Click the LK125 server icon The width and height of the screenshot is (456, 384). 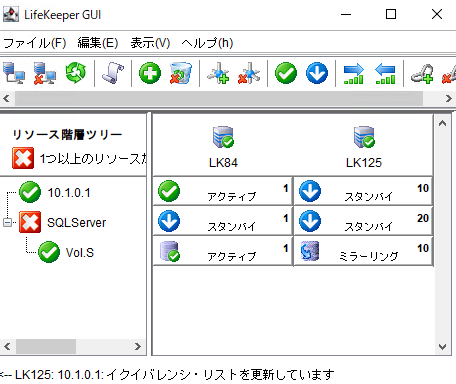point(364,137)
